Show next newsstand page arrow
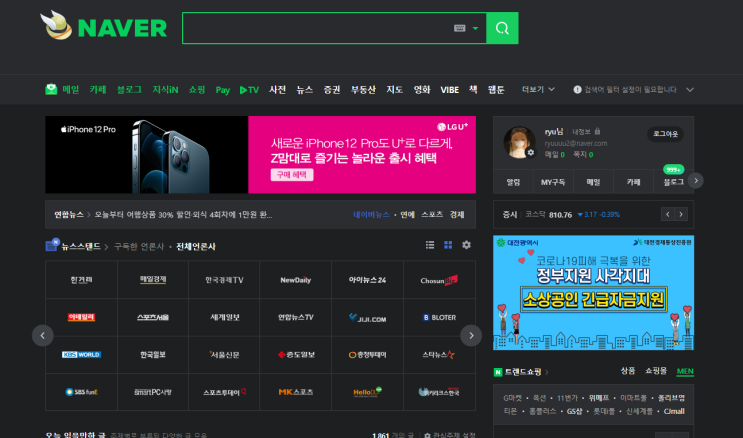Screen dimensions: 743x438 click(x=471, y=336)
